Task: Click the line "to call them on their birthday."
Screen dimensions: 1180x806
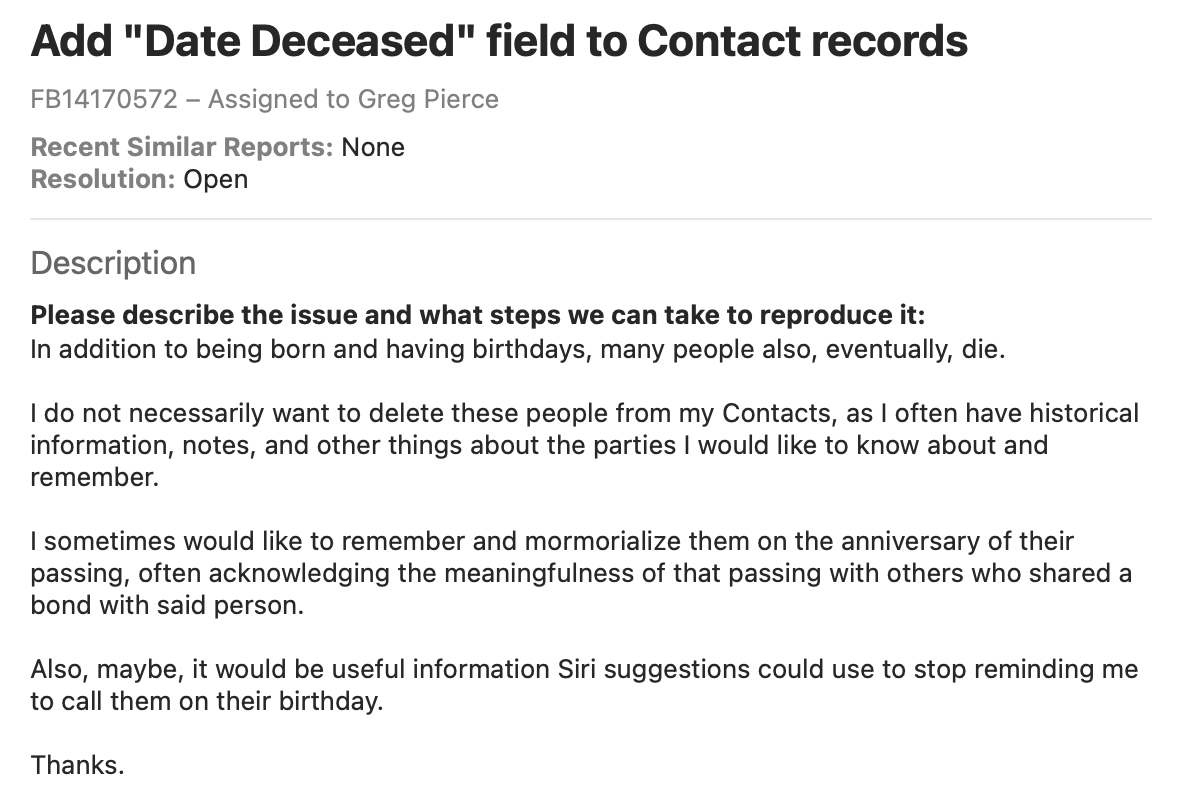Action: (206, 702)
